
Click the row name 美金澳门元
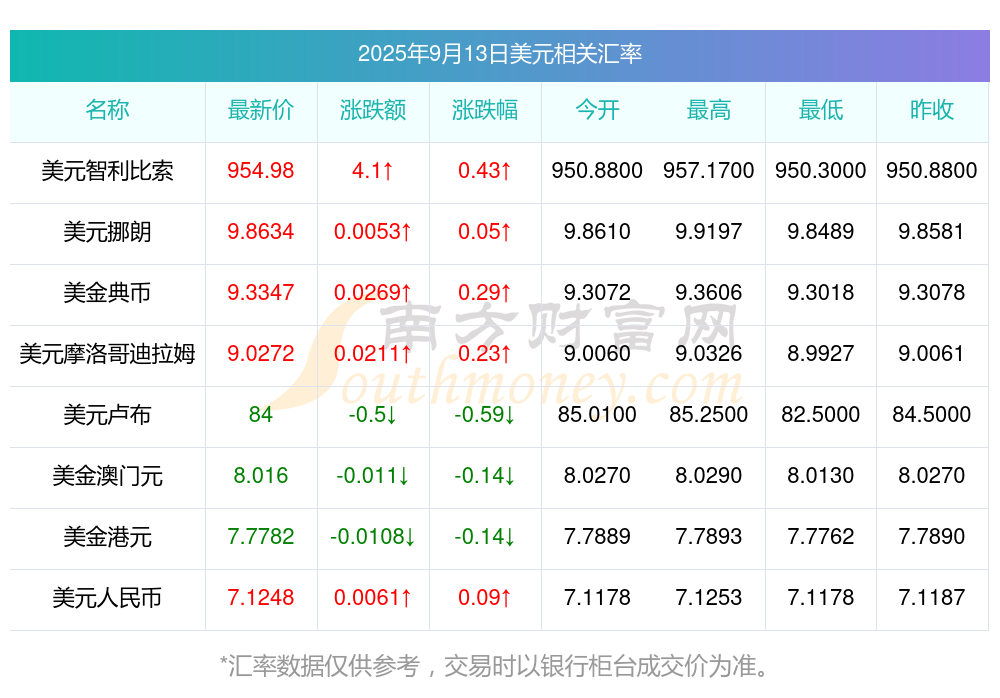coord(107,476)
